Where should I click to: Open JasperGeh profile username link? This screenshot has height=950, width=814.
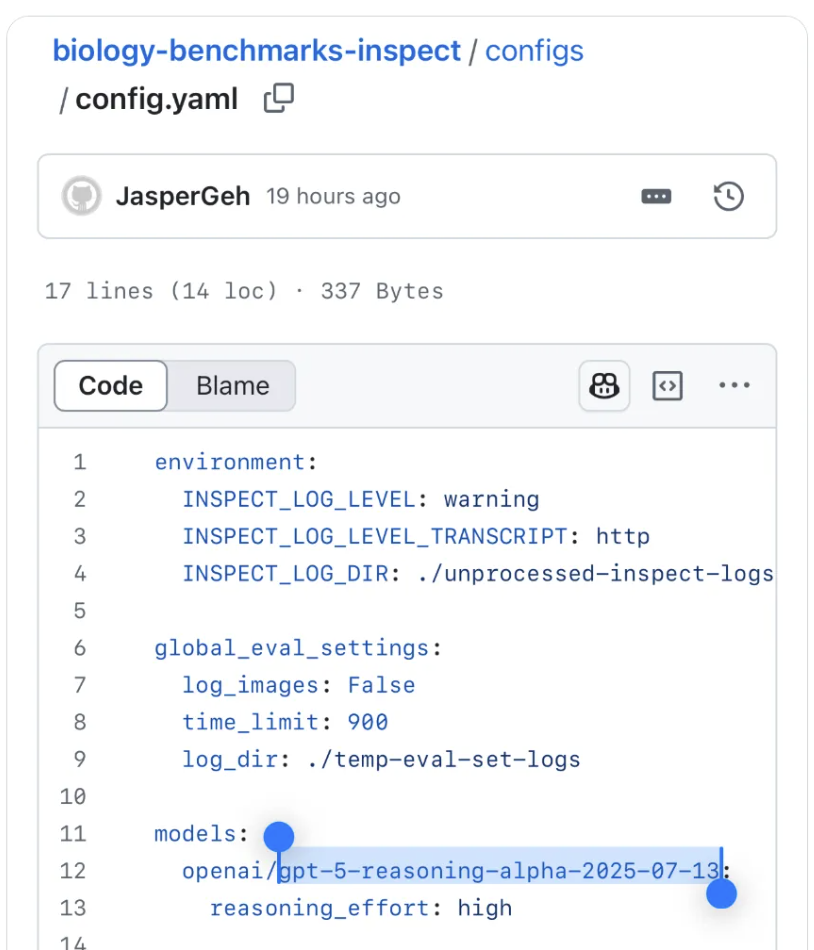pyautogui.click(x=183, y=196)
